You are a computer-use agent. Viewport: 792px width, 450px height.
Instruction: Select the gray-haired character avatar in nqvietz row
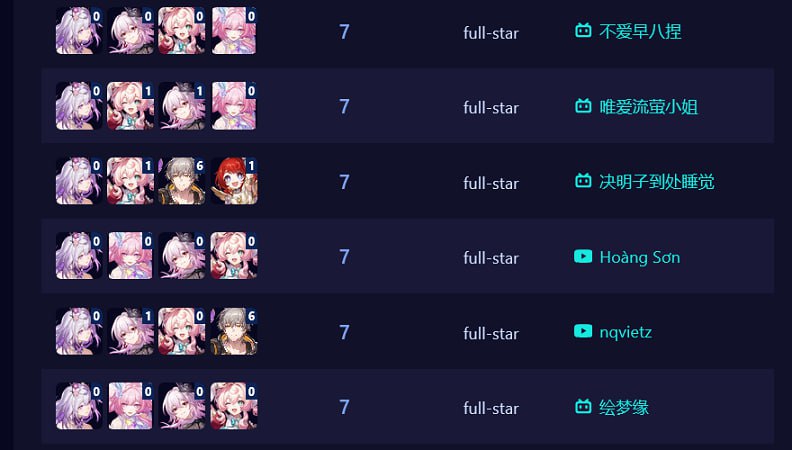[x=234, y=331]
